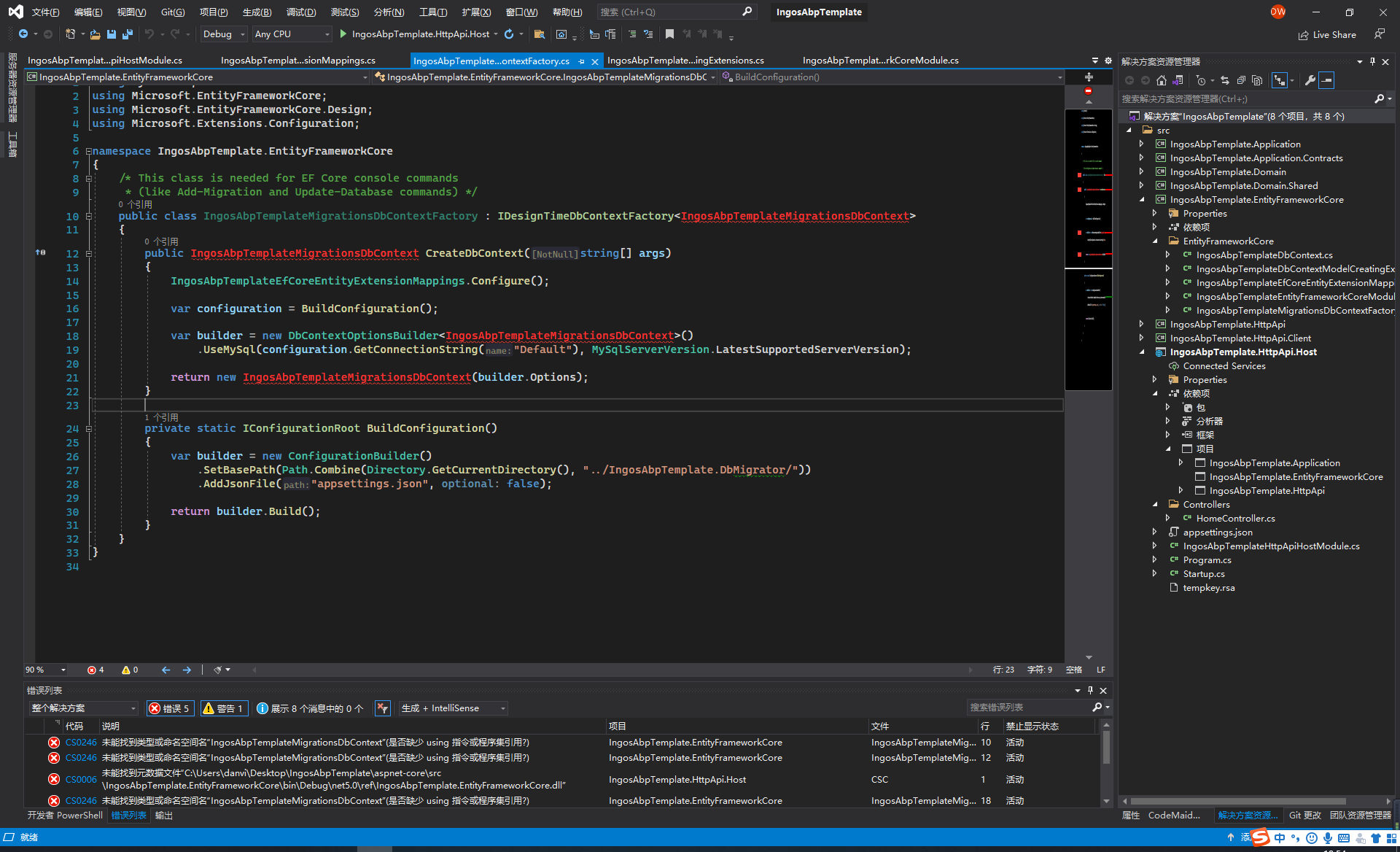Click the bookmark icon in the toolbar
Image resolution: width=1400 pixels, height=852 pixels.
669,34
